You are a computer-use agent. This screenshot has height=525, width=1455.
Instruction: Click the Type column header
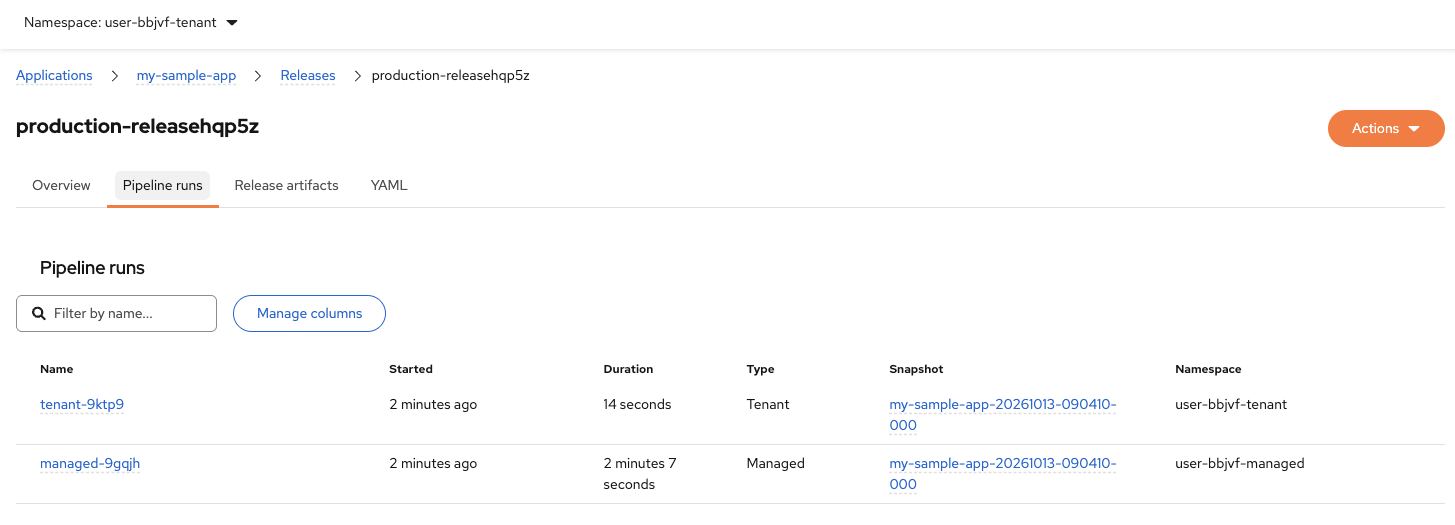tap(760, 370)
